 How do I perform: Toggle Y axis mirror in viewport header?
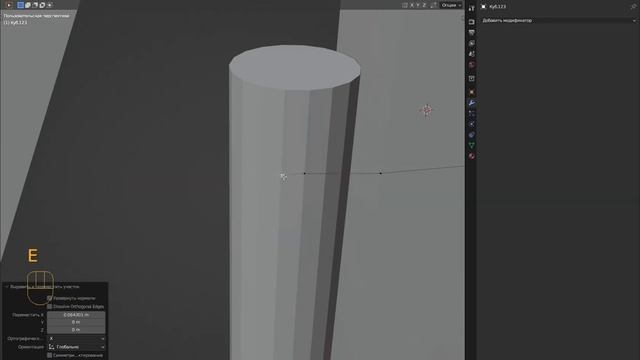[418, 5]
